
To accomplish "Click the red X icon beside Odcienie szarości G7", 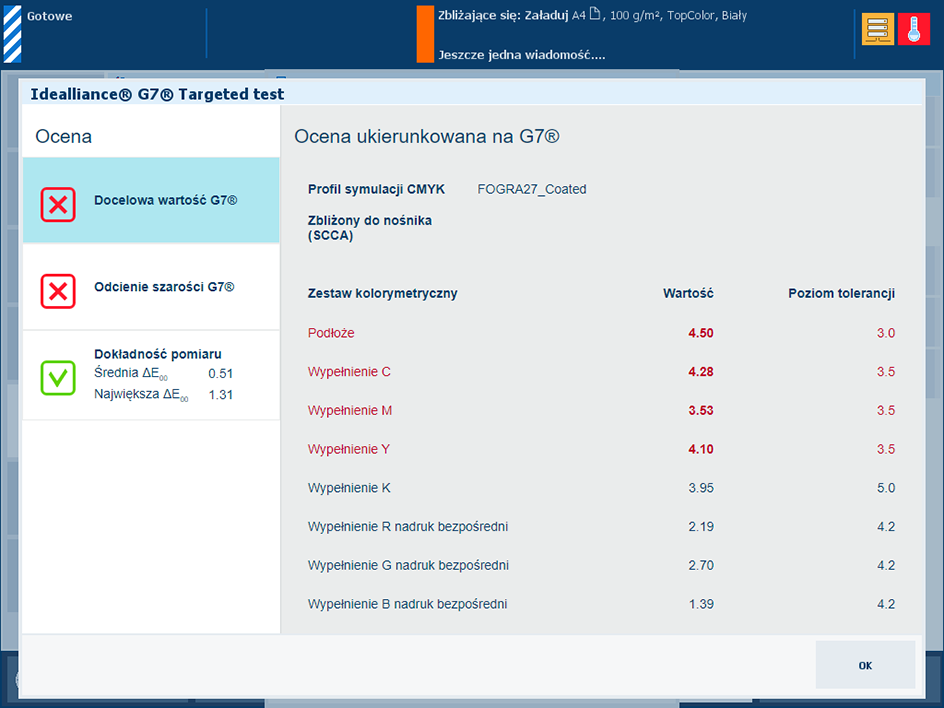I will pyautogui.click(x=58, y=291).
